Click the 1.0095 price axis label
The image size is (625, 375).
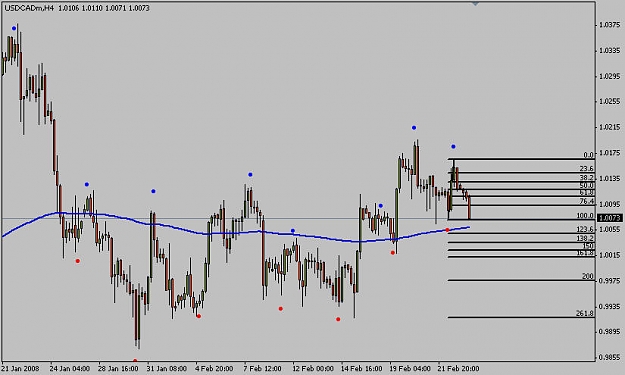coord(610,204)
